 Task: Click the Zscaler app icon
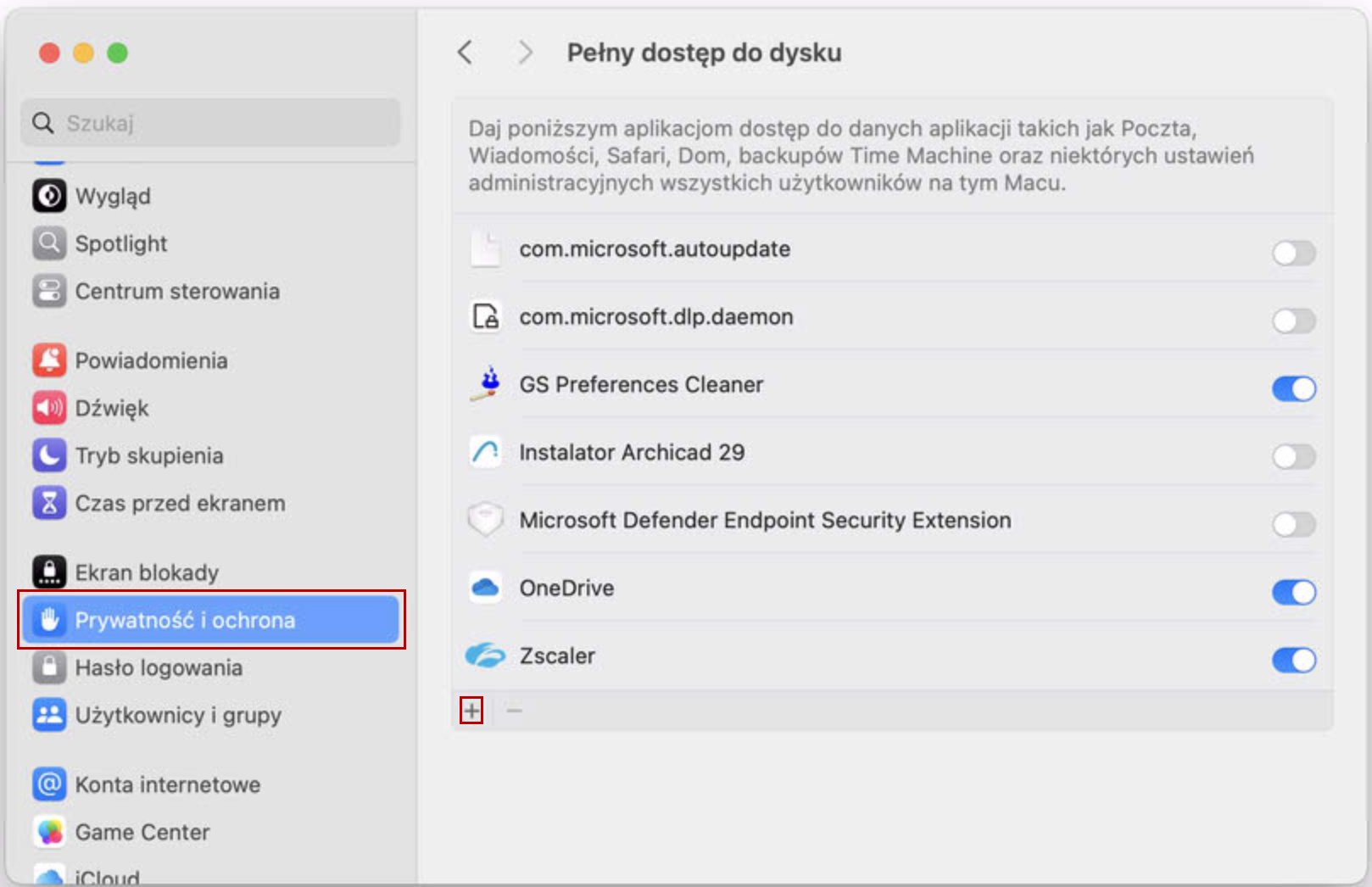(x=485, y=655)
